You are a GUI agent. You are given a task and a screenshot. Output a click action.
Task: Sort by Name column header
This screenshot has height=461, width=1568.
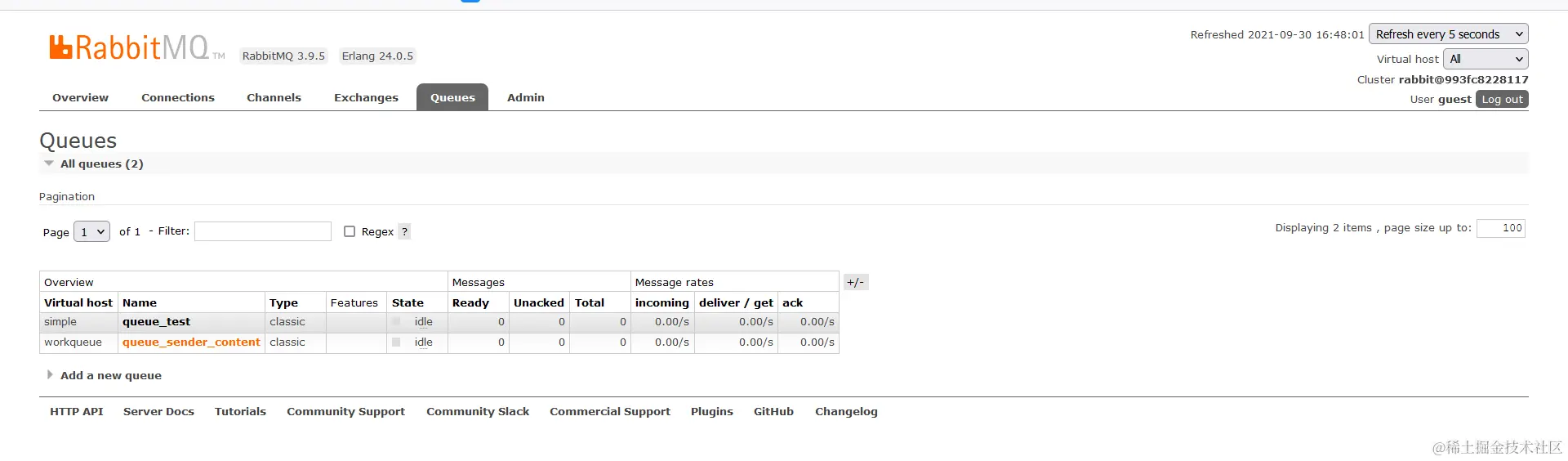coord(140,302)
